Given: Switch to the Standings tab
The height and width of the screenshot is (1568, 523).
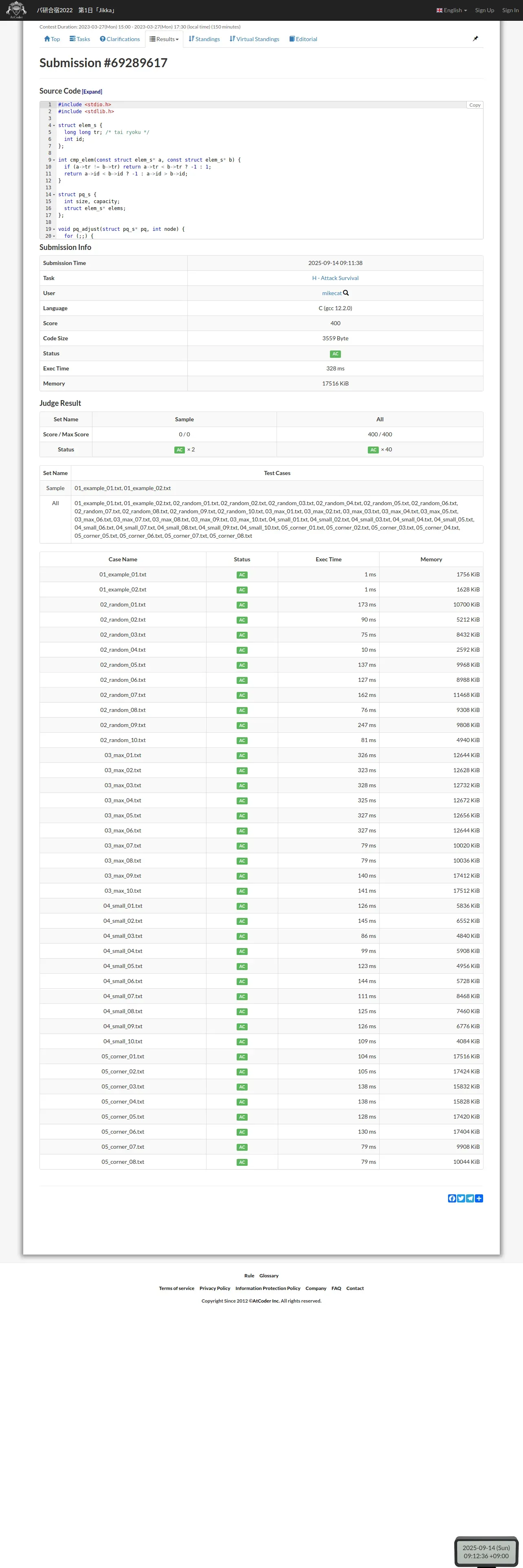Looking at the screenshot, I should (204, 39).
